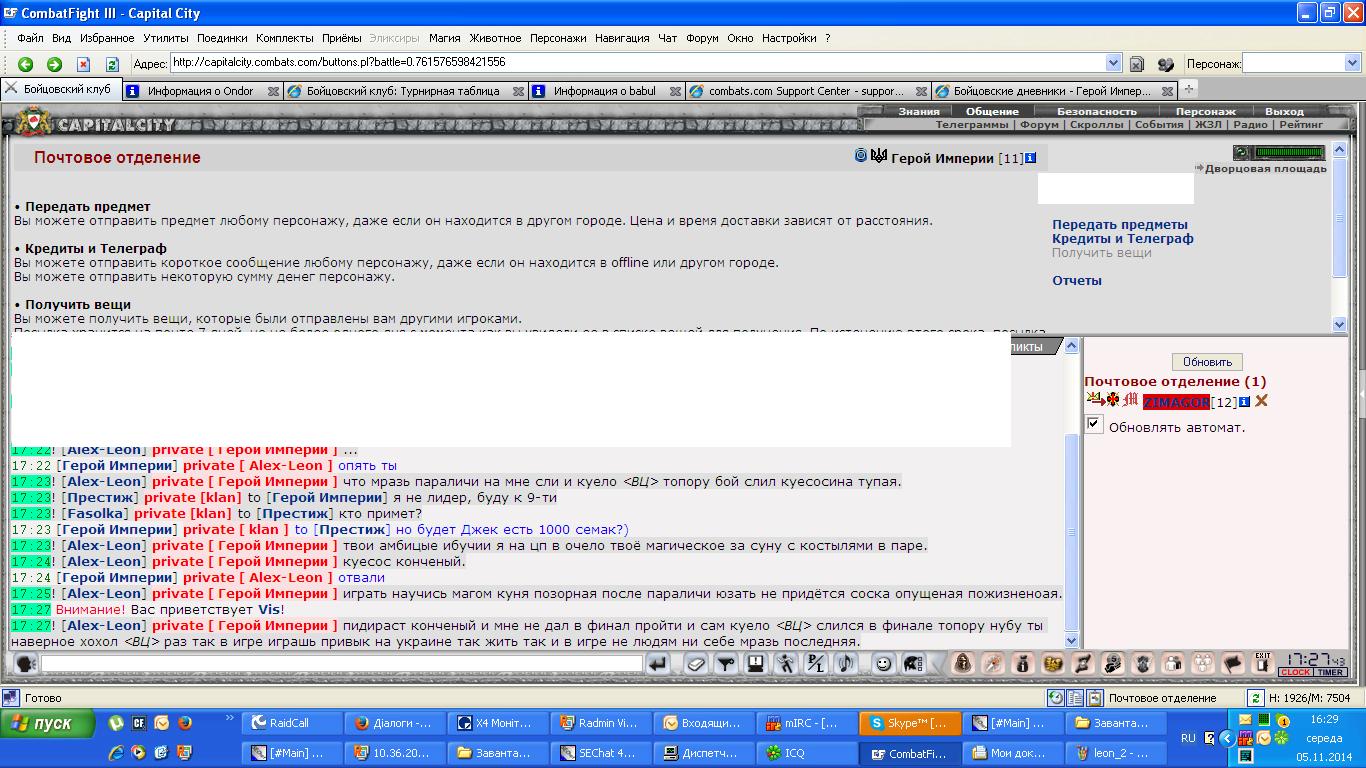Click the green refresh icon by HP bar
Image resolution: width=1366 pixels, height=768 pixels.
coord(1242,153)
